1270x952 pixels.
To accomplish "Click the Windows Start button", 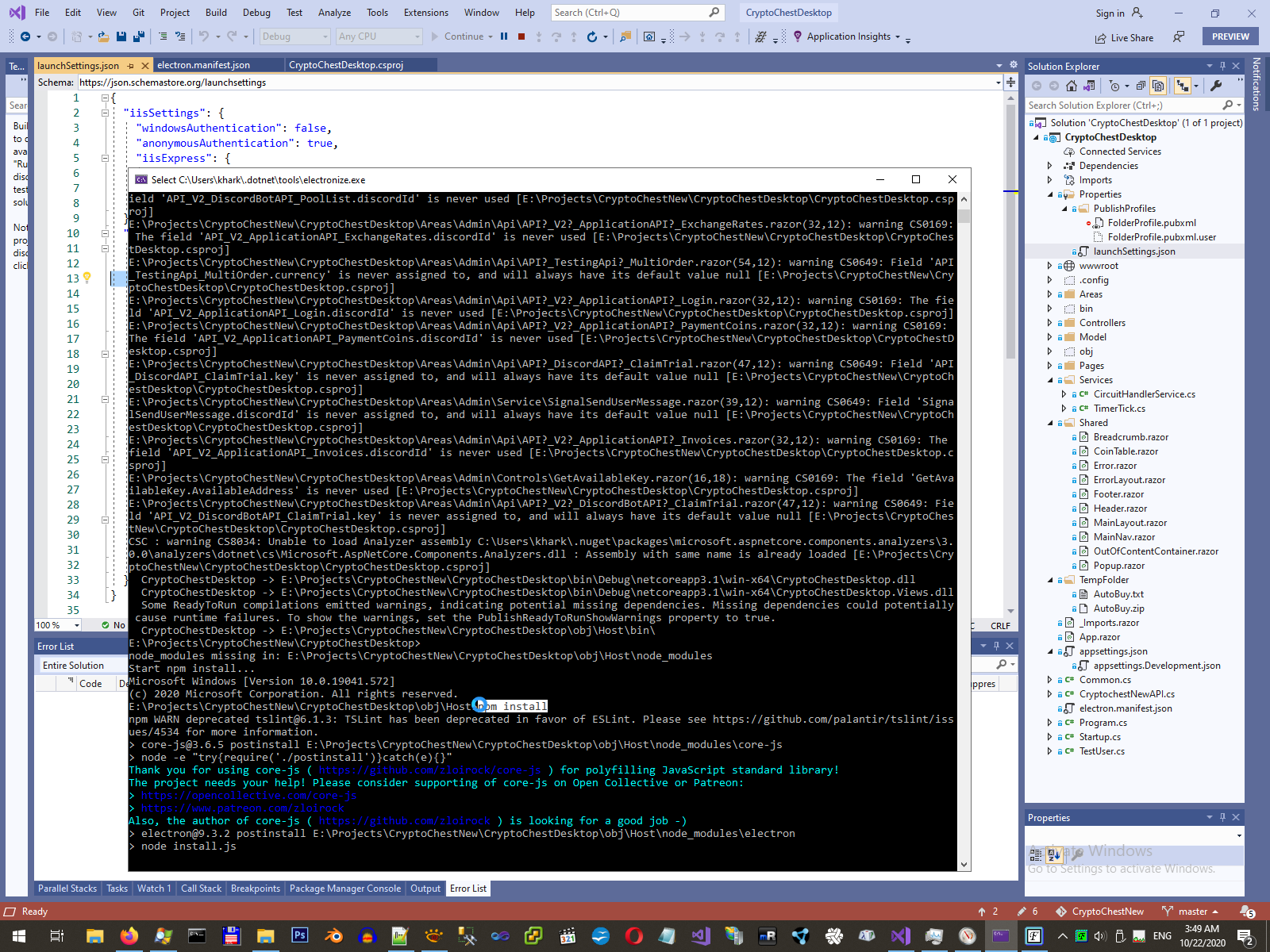I will (x=19, y=936).
